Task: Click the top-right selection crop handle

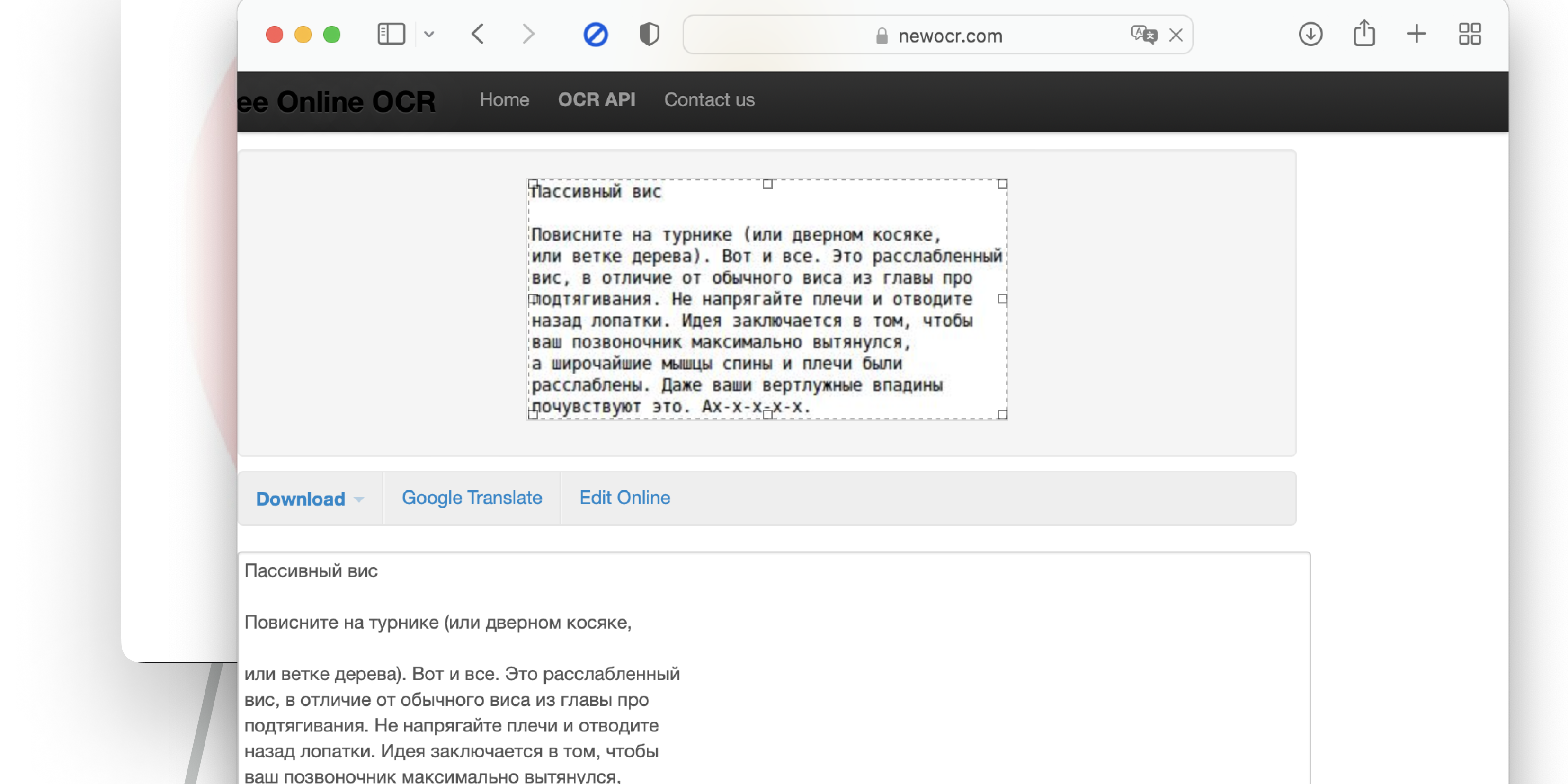Action: [1002, 184]
